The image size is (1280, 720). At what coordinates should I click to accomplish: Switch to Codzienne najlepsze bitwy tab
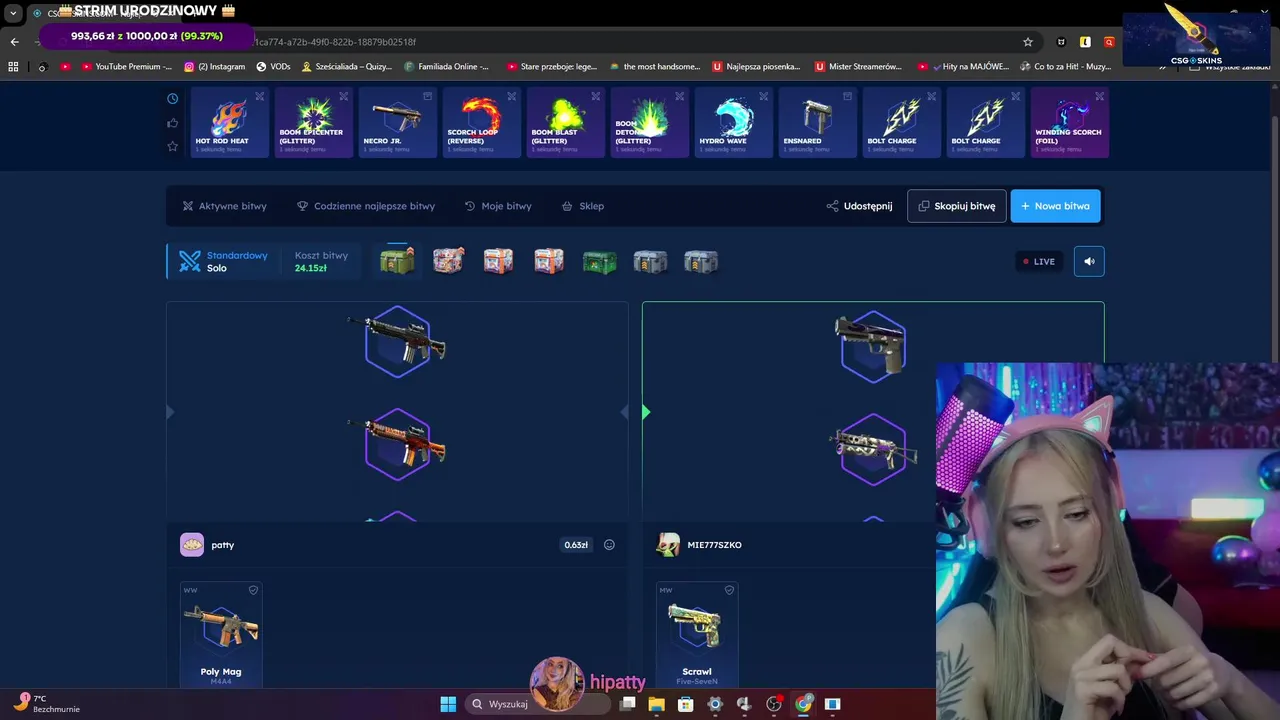[x=366, y=206]
